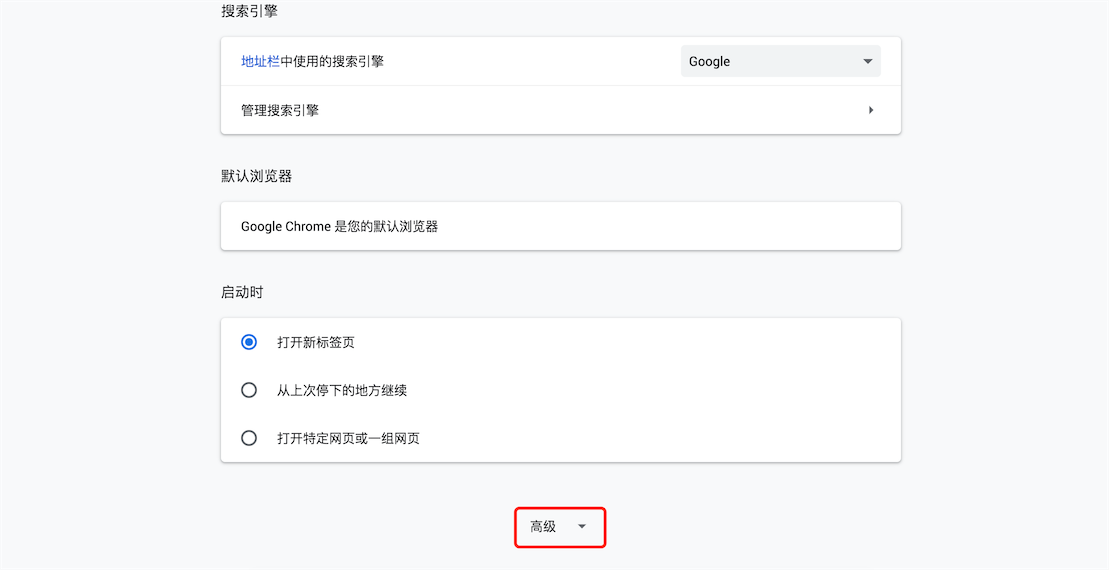Click the 中使用的搜索引擎 description text
This screenshot has width=1109, height=570.
click(332, 62)
